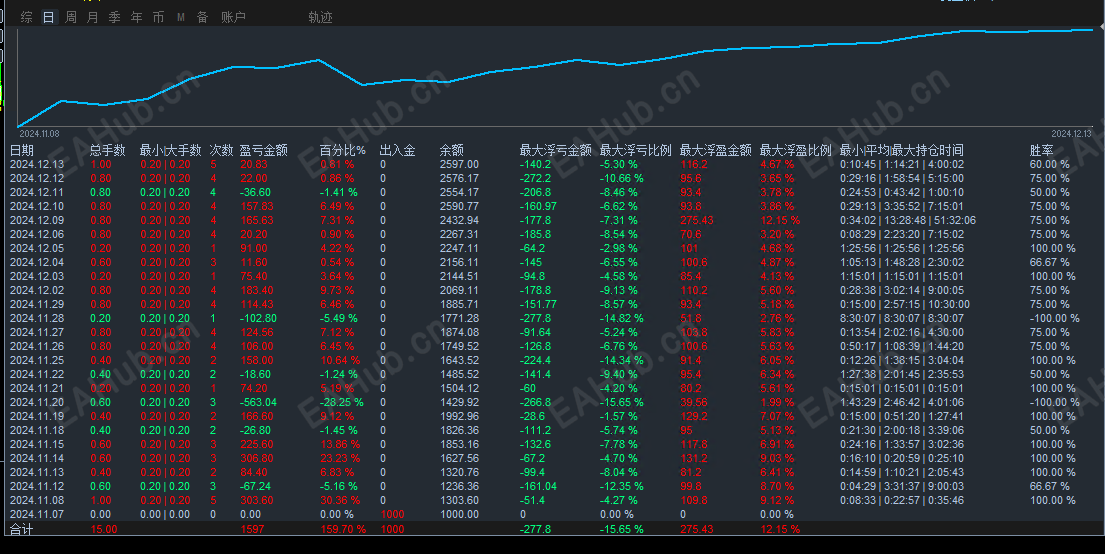Open the 币 currency tab

point(158,17)
